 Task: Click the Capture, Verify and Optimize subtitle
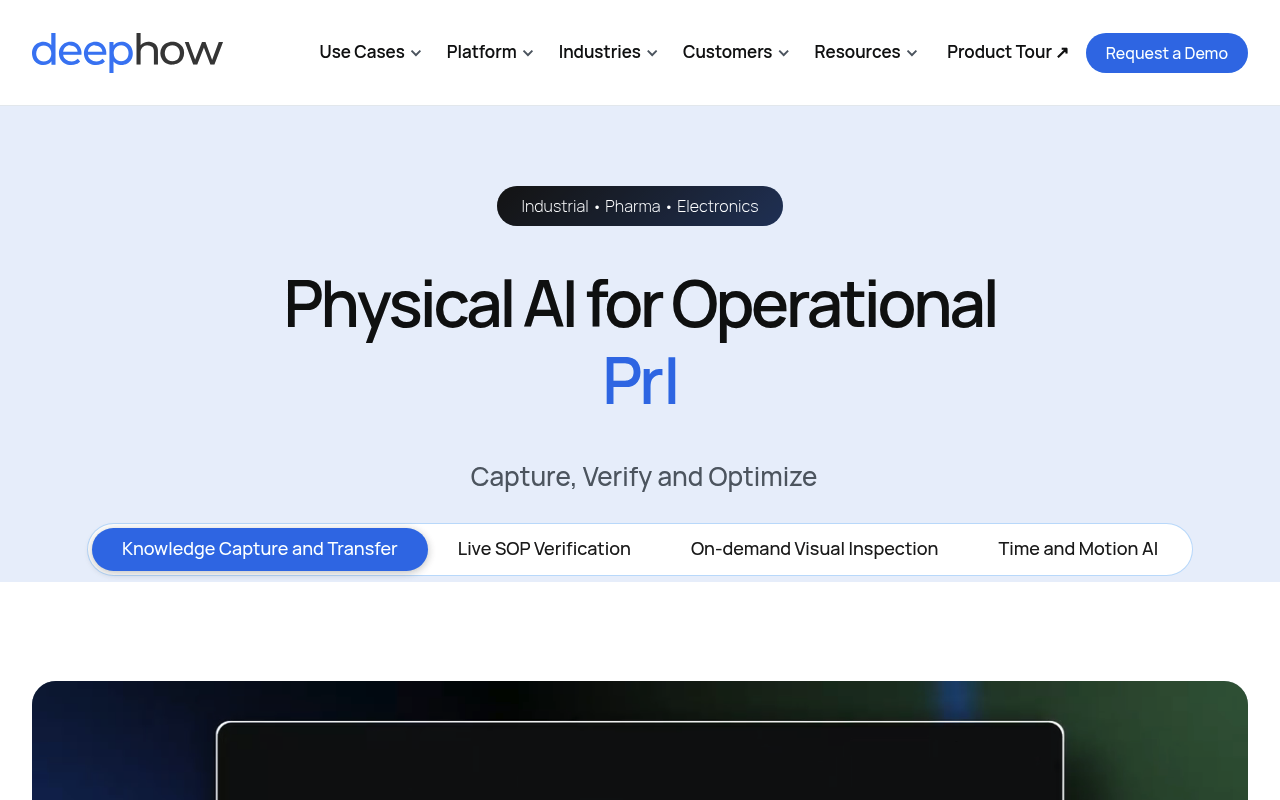click(643, 477)
